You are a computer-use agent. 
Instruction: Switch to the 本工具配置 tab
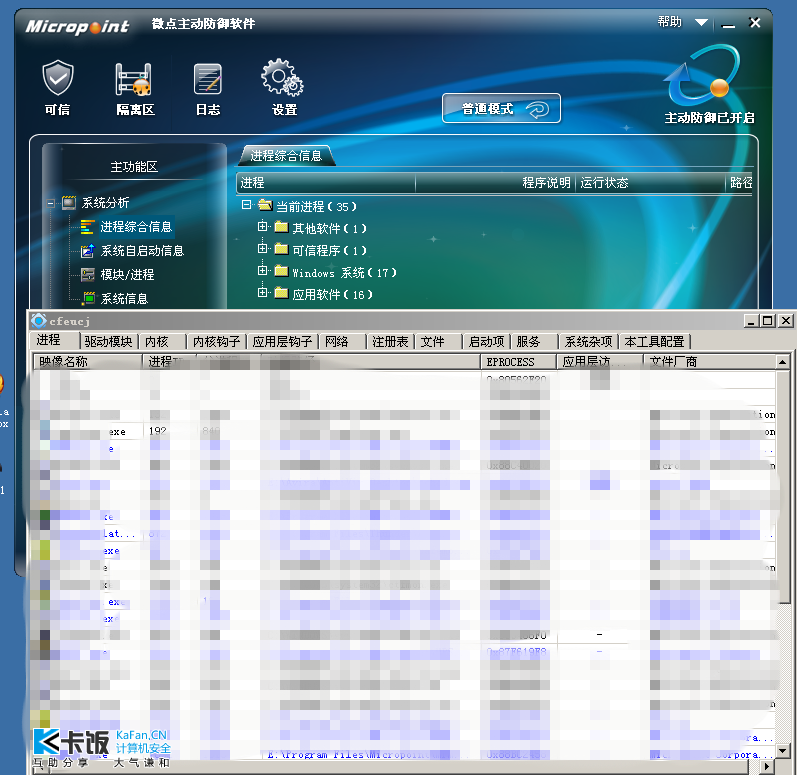coord(655,342)
